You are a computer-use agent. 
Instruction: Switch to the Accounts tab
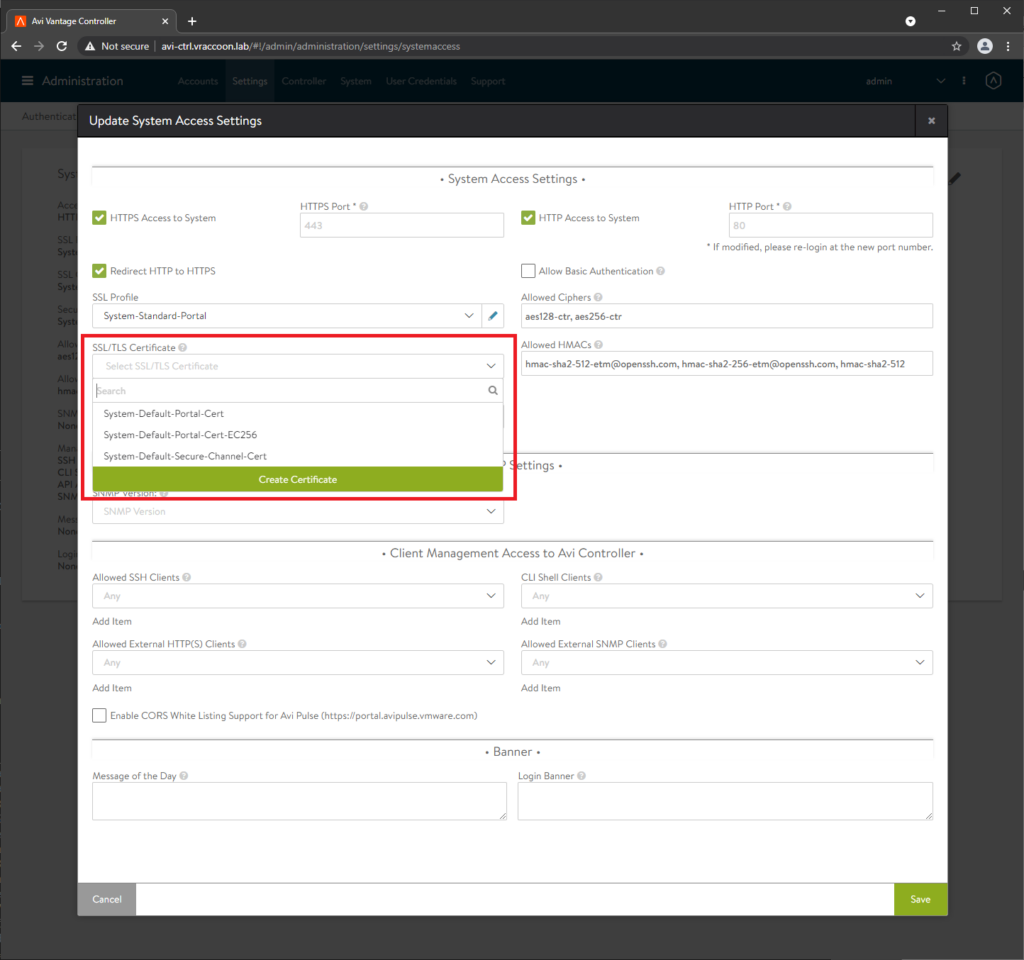click(x=197, y=81)
